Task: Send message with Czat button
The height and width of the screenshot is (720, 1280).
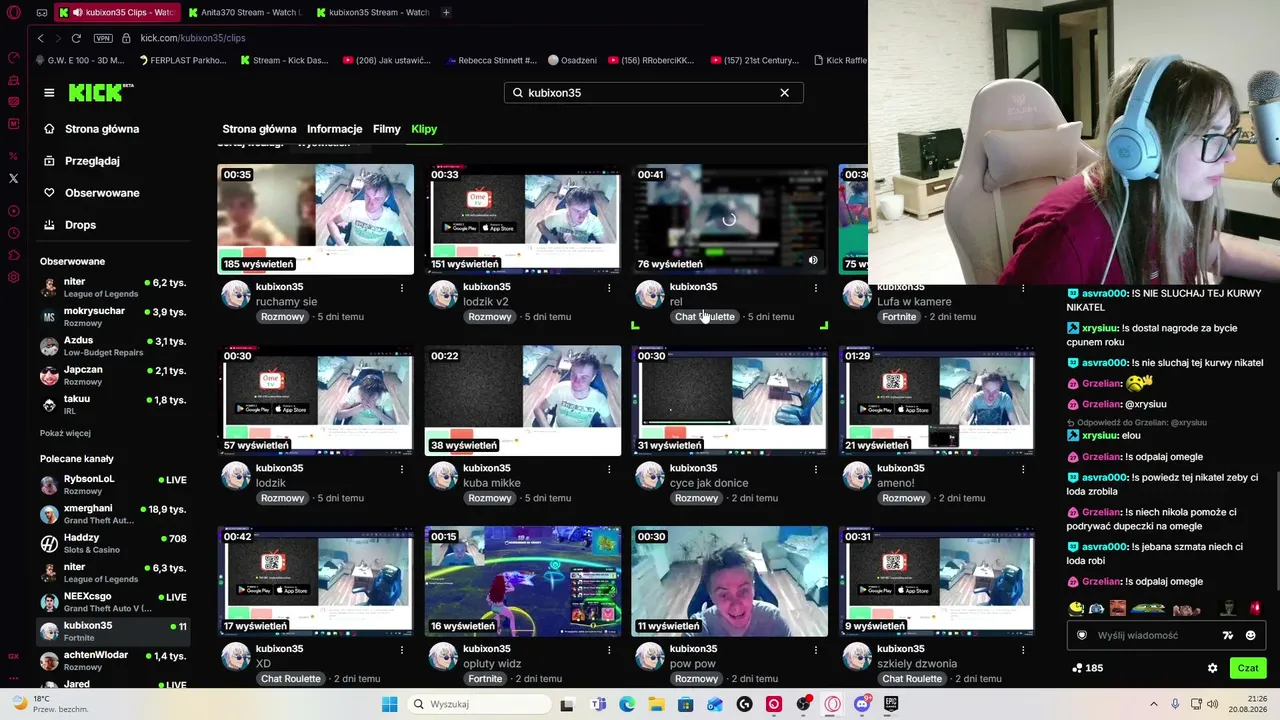Action: tap(1248, 668)
